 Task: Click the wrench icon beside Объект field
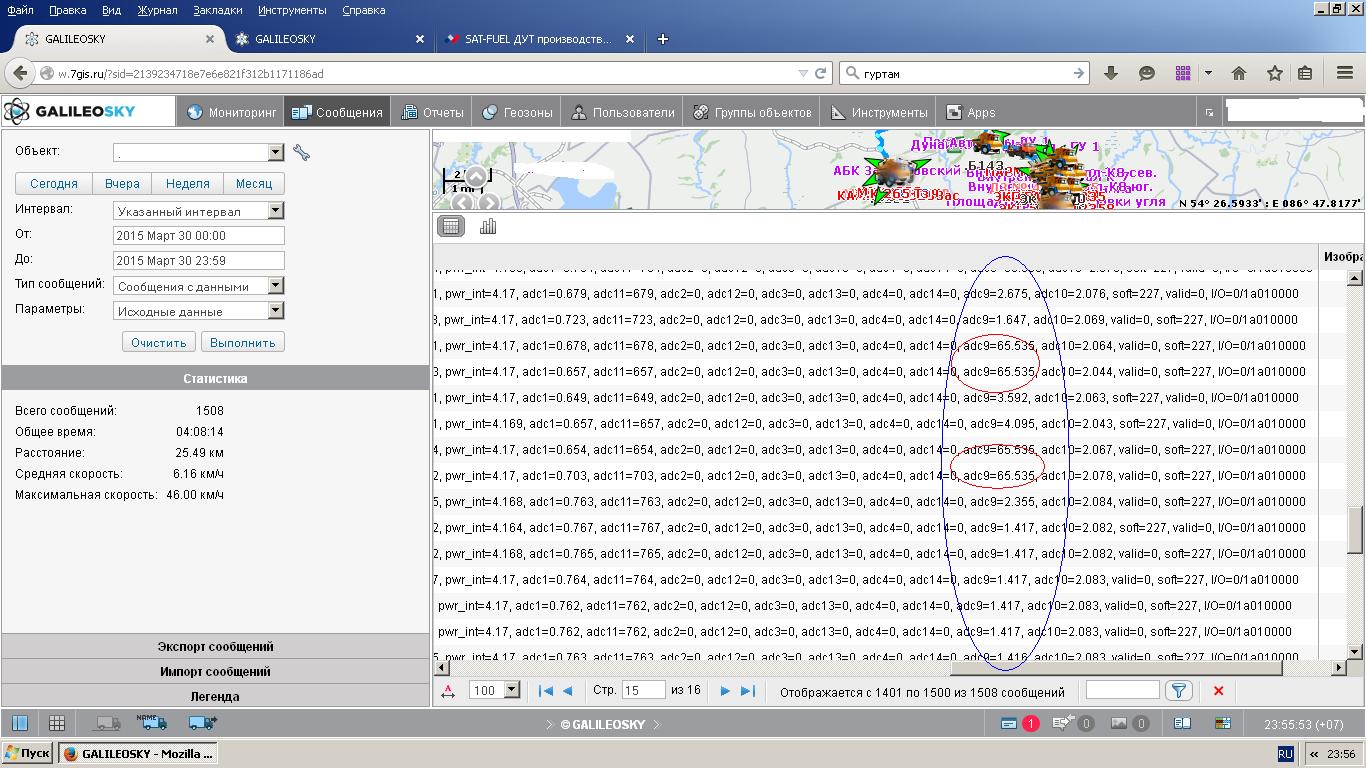[301, 153]
